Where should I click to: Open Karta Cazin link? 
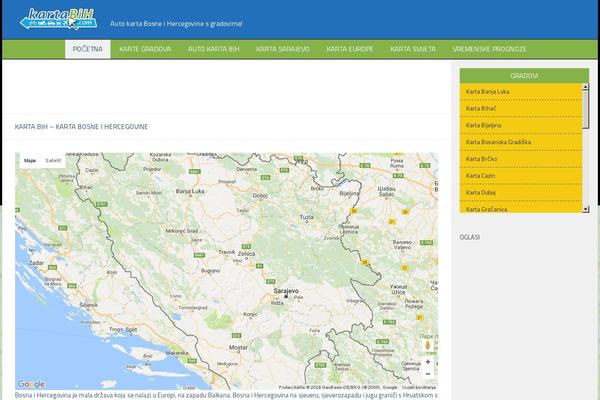click(x=521, y=176)
